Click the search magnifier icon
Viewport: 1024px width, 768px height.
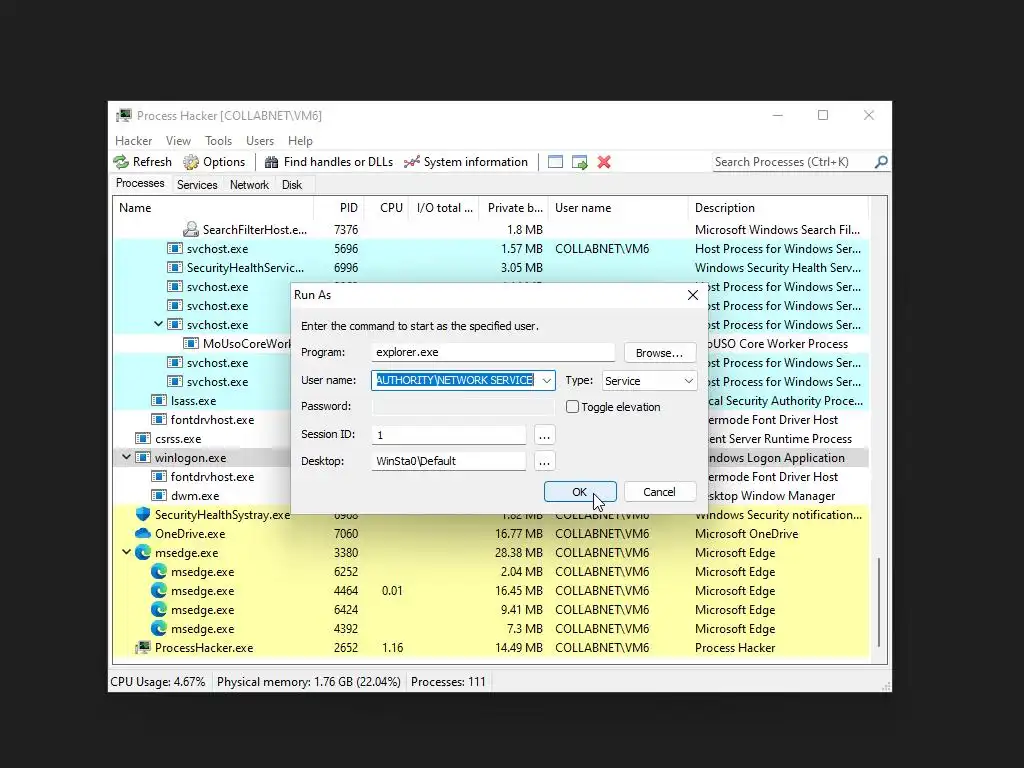click(881, 162)
